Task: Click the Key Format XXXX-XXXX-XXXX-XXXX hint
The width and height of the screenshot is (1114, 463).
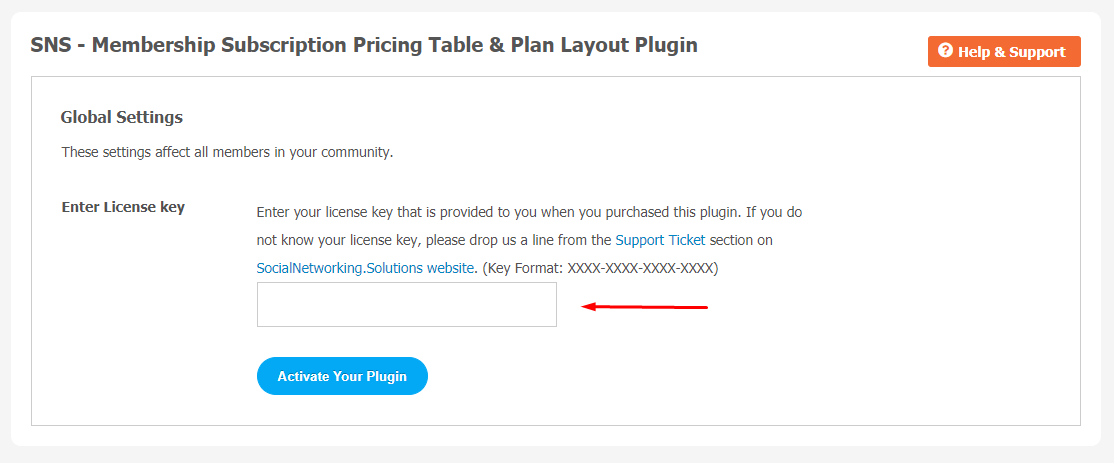Action: click(x=600, y=268)
